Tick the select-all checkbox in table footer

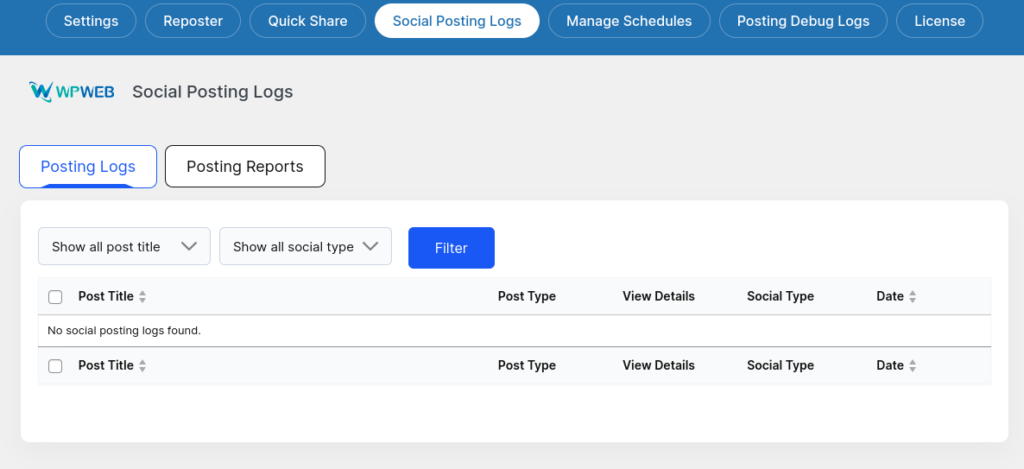coord(56,366)
